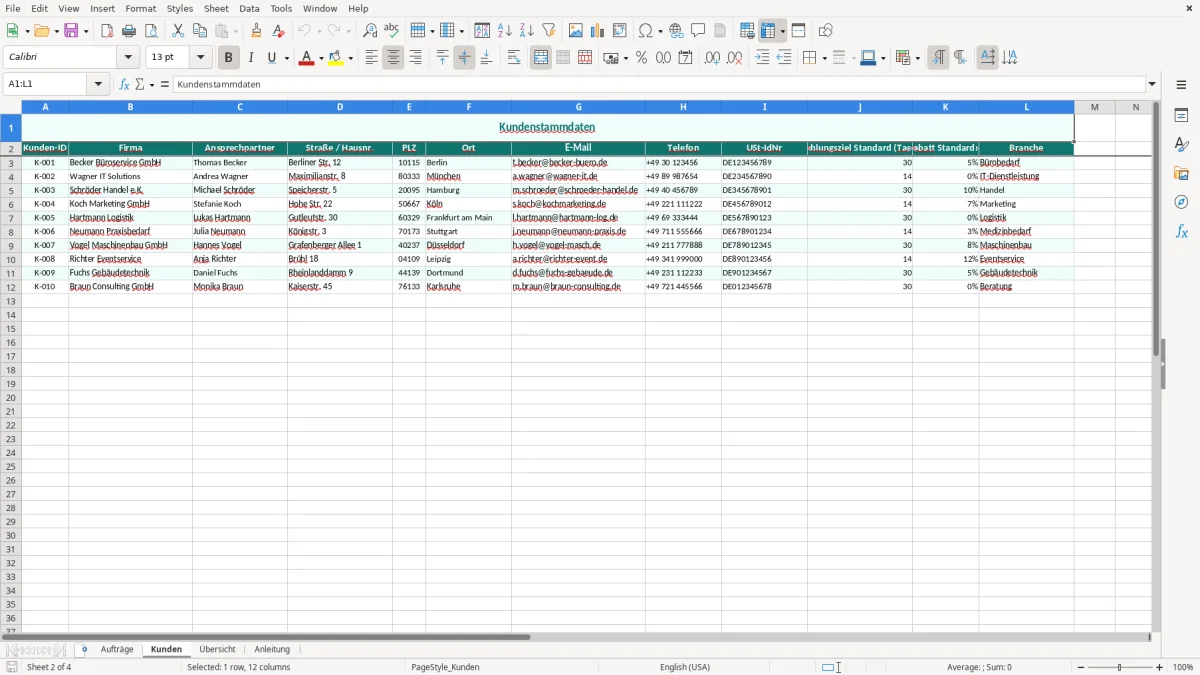Open sidebar Navigator compass icon
The image size is (1200, 675).
tap(1181, 202)
